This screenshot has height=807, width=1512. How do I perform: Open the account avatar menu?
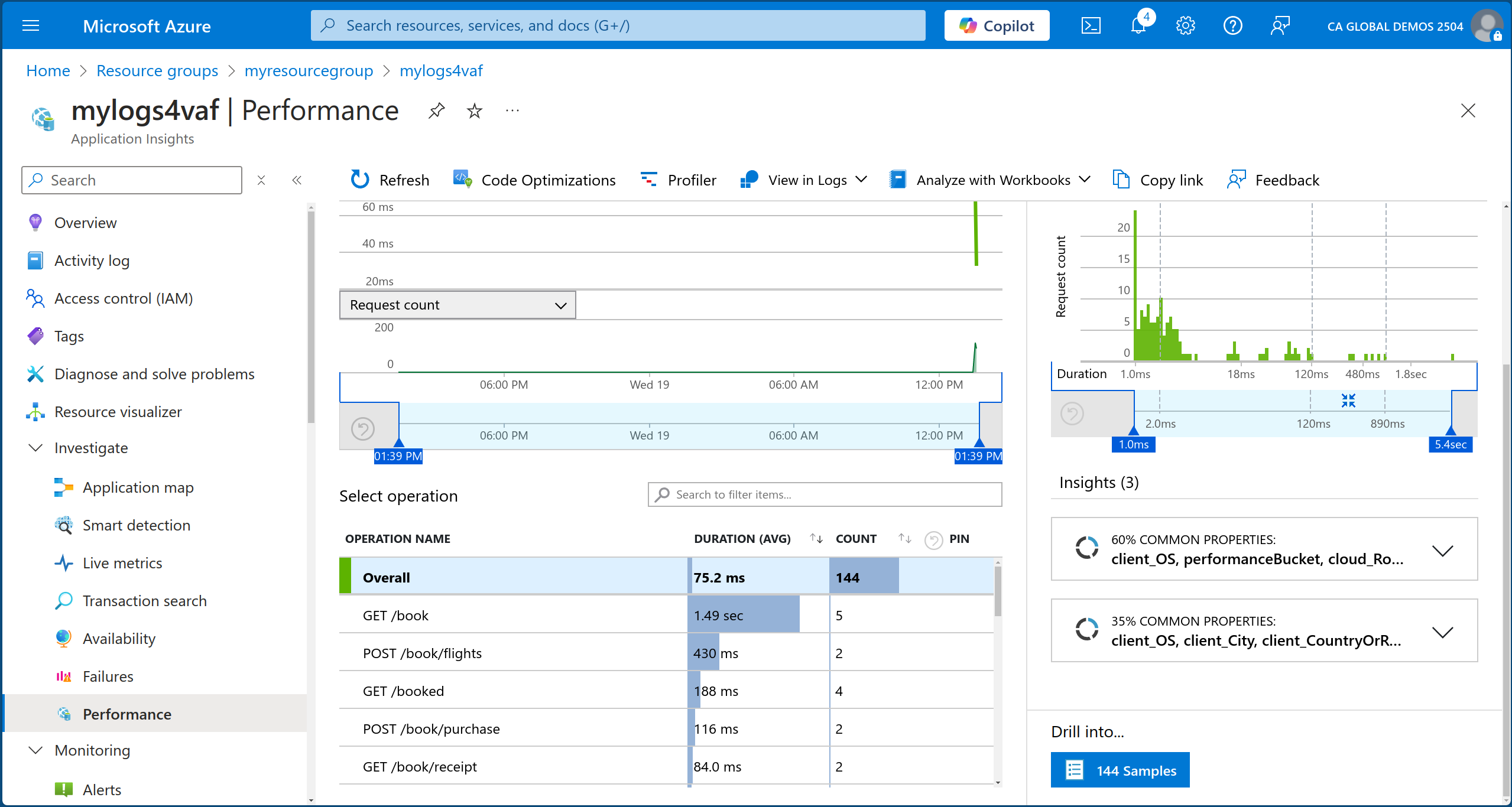point(1487,26)
